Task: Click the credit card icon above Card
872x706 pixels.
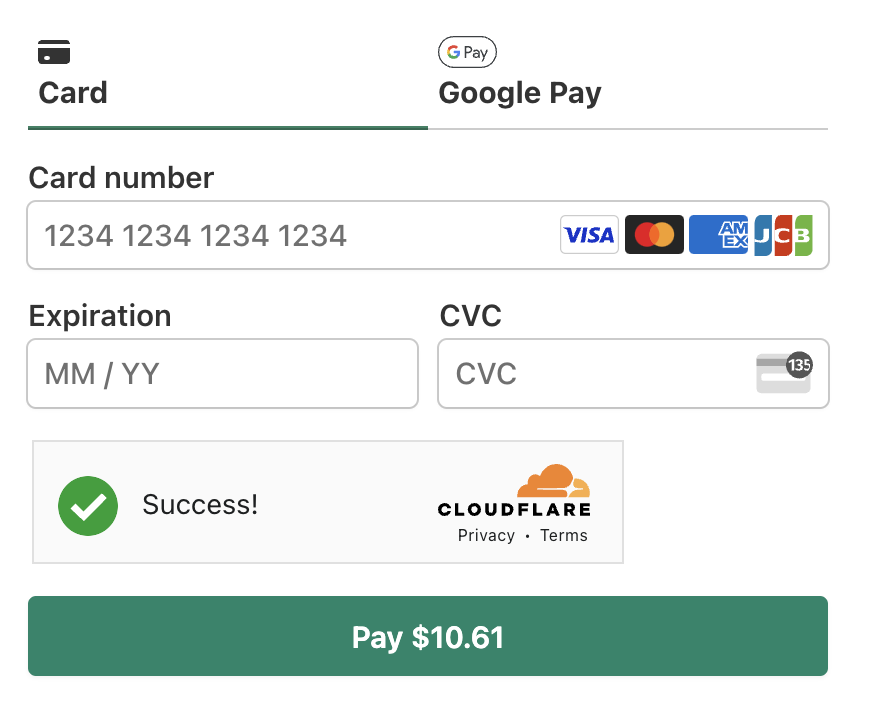Action: [54, 52]
